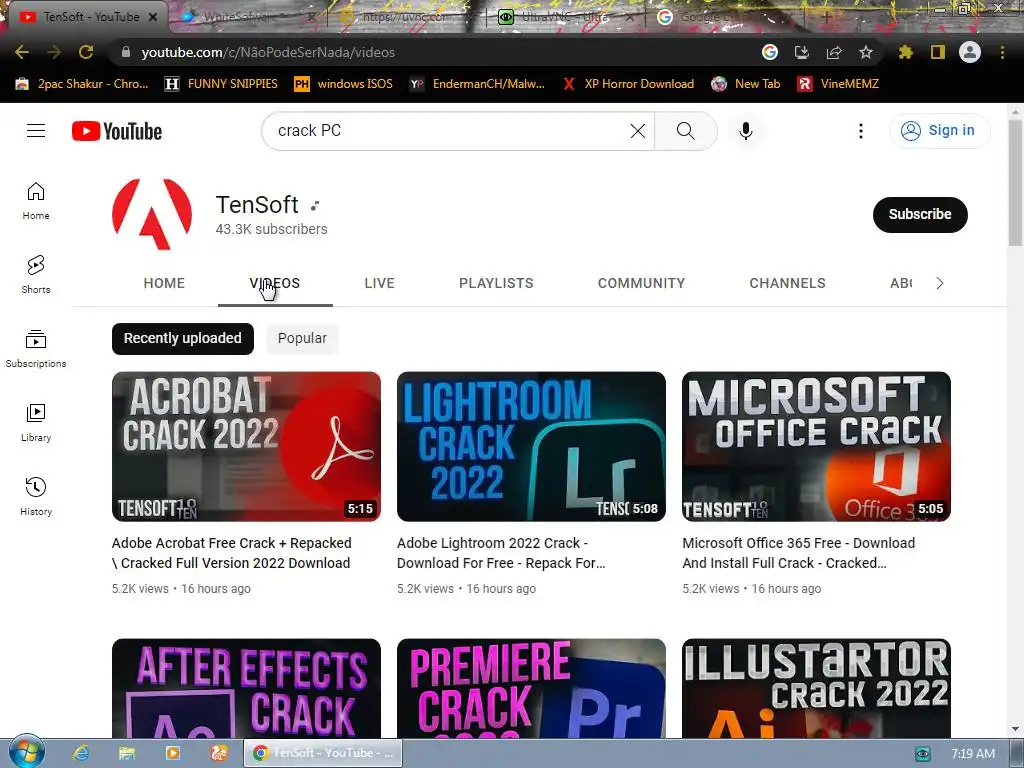Open Subscriptions in sidebar
The image size is (1024, 768).
coord(36,349)
